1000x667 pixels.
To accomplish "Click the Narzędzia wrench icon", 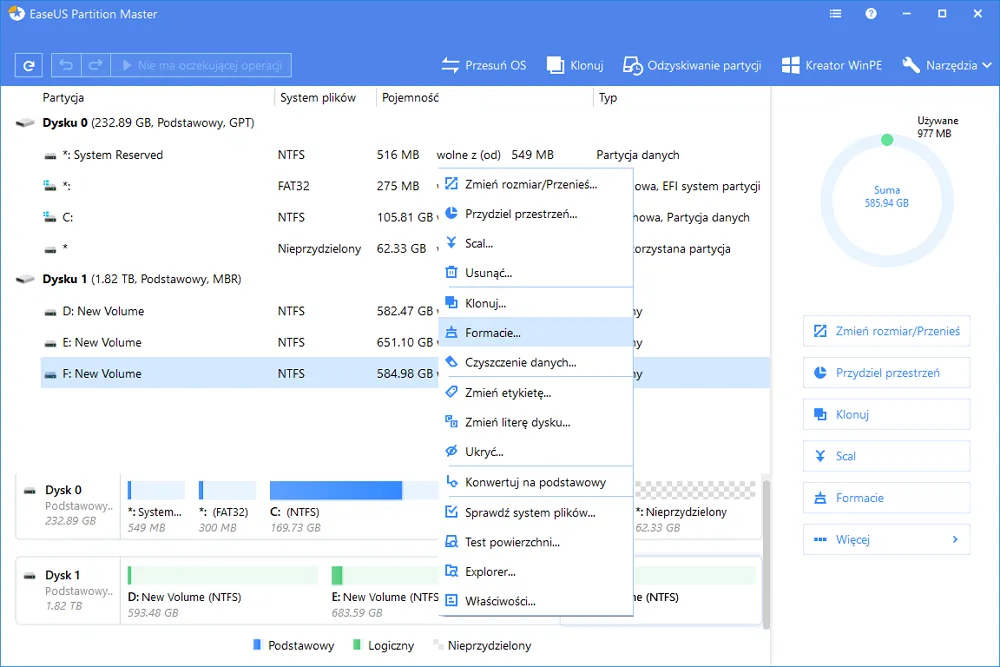I will pyautogui.click(x=912, y=64).
